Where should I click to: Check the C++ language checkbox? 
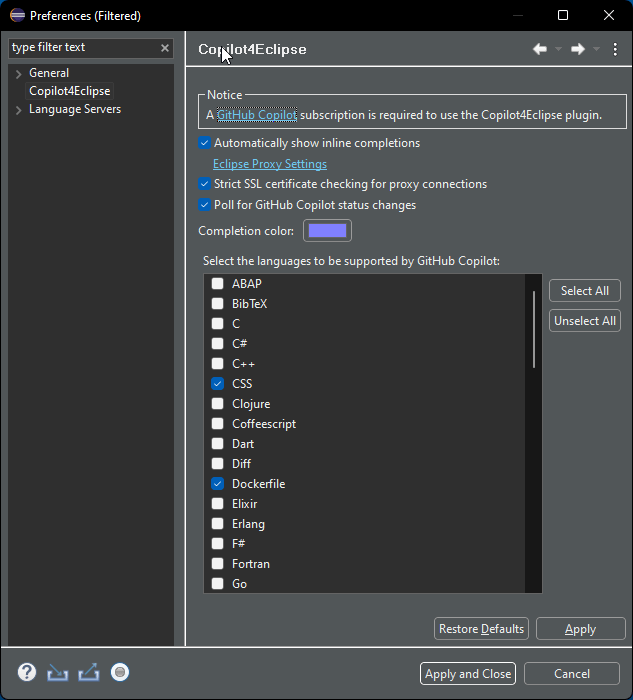pyautogui.click(x=217, y=363)
